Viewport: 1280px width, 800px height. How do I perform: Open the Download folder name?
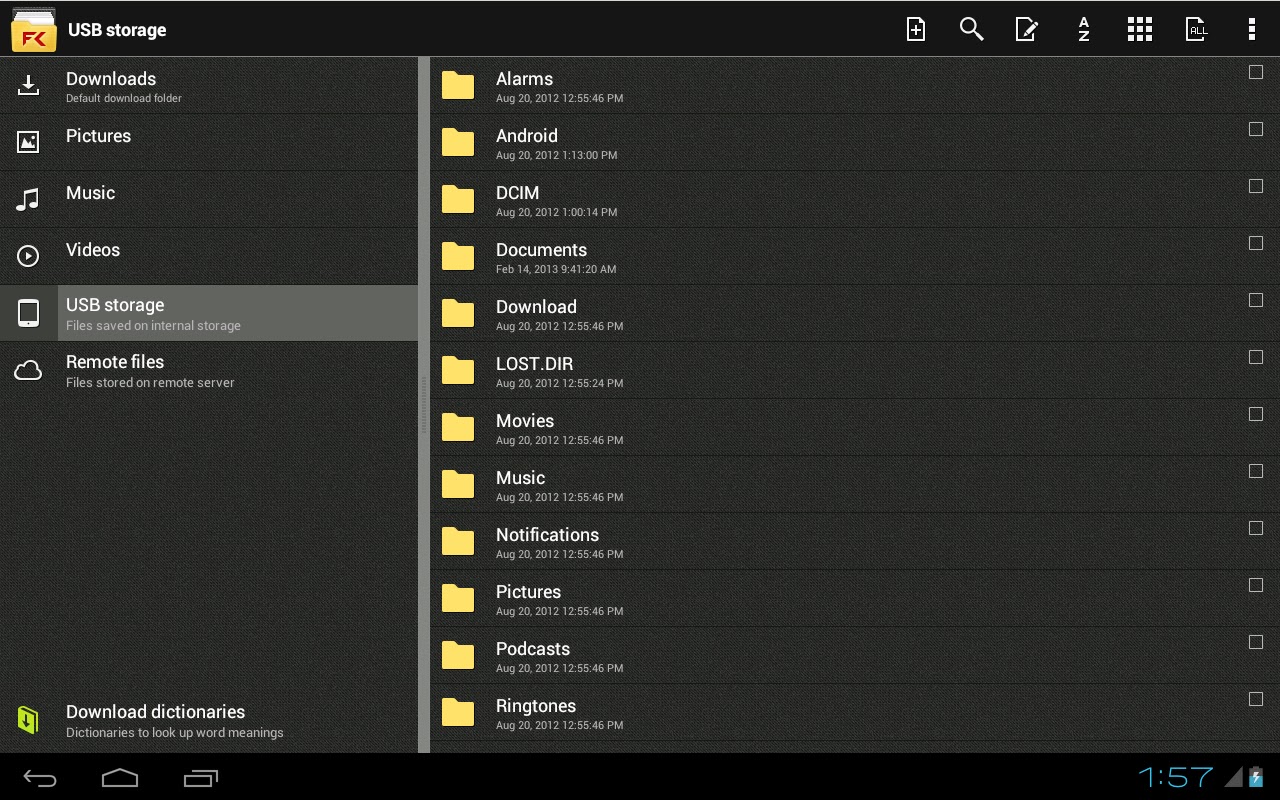[536, 307]
